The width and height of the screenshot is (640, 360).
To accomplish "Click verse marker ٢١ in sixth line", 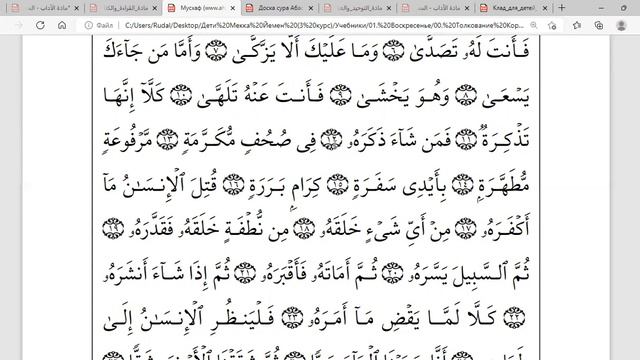I will point(245,273).
